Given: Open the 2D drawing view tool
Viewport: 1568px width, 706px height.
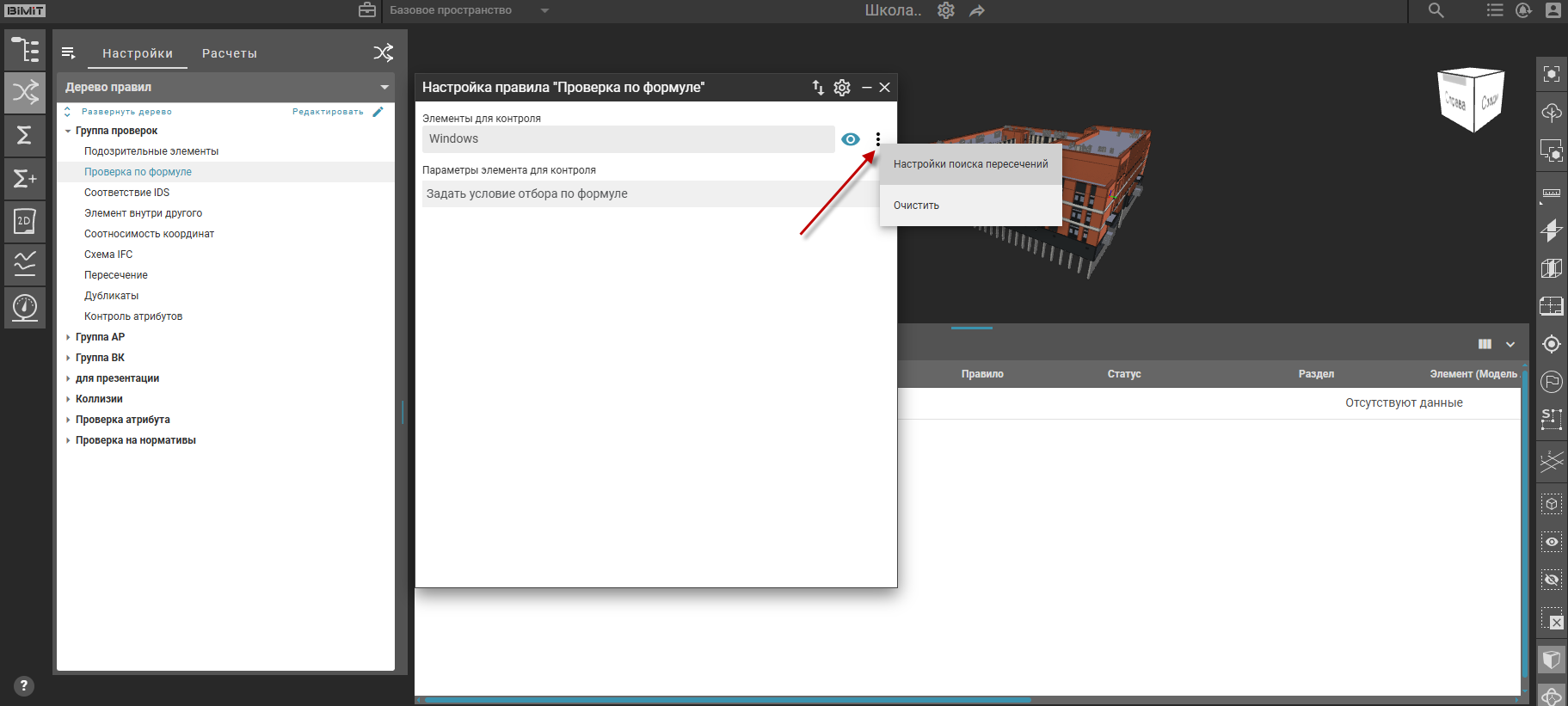Looking at the screenshot, I should click(x=25, y=222).
